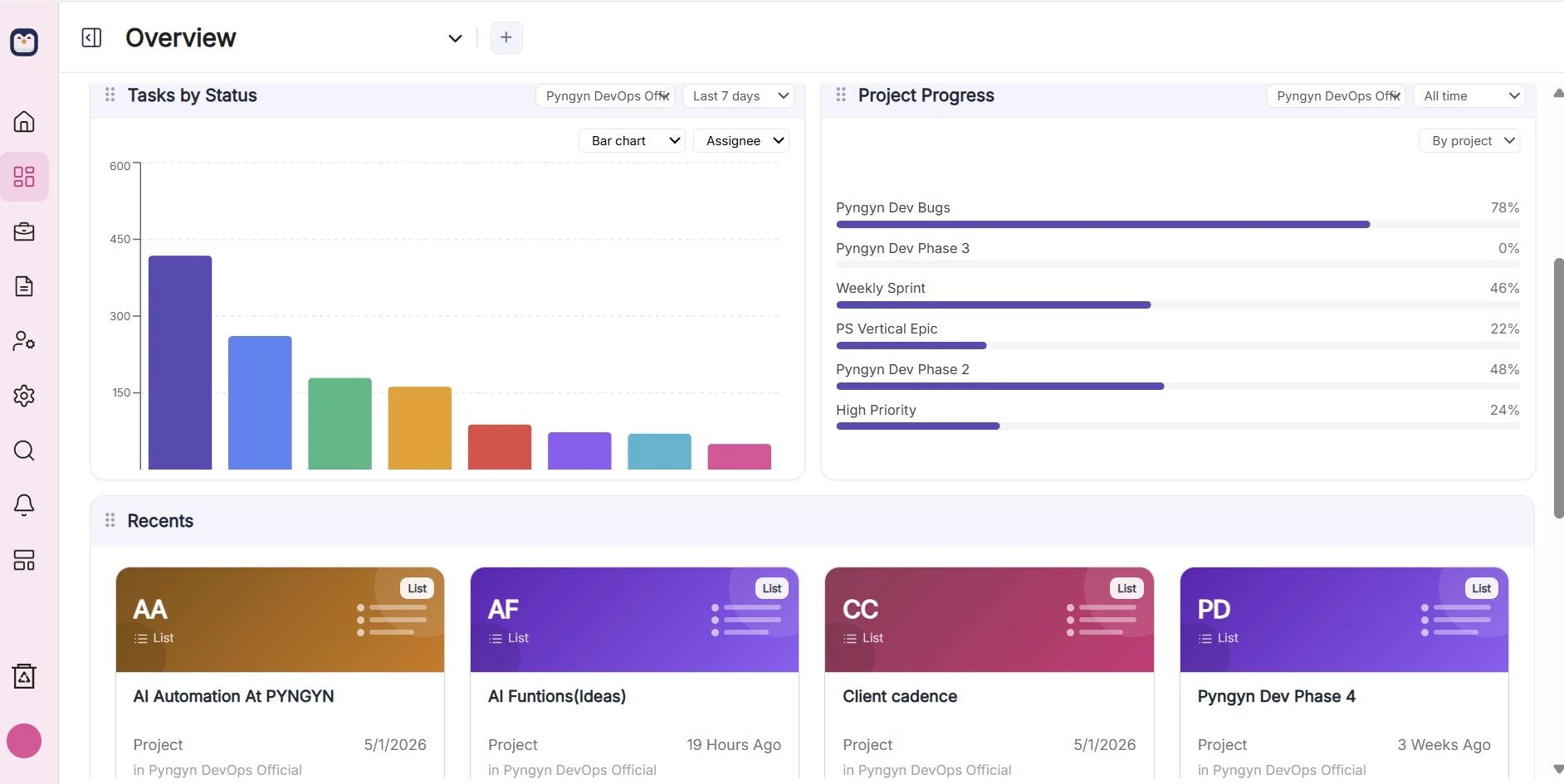Open the user settings icon in the sidebar
The width and height of the screenshot is (1564, 784).
(x=24, y=341)
